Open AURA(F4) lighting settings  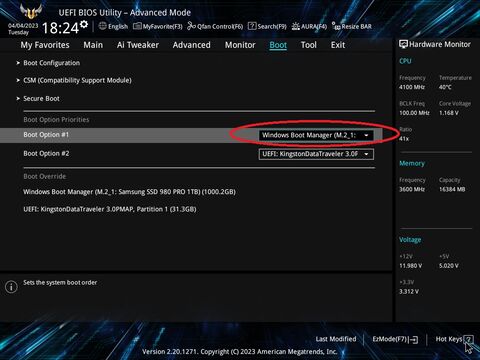[x=309, y=26]
